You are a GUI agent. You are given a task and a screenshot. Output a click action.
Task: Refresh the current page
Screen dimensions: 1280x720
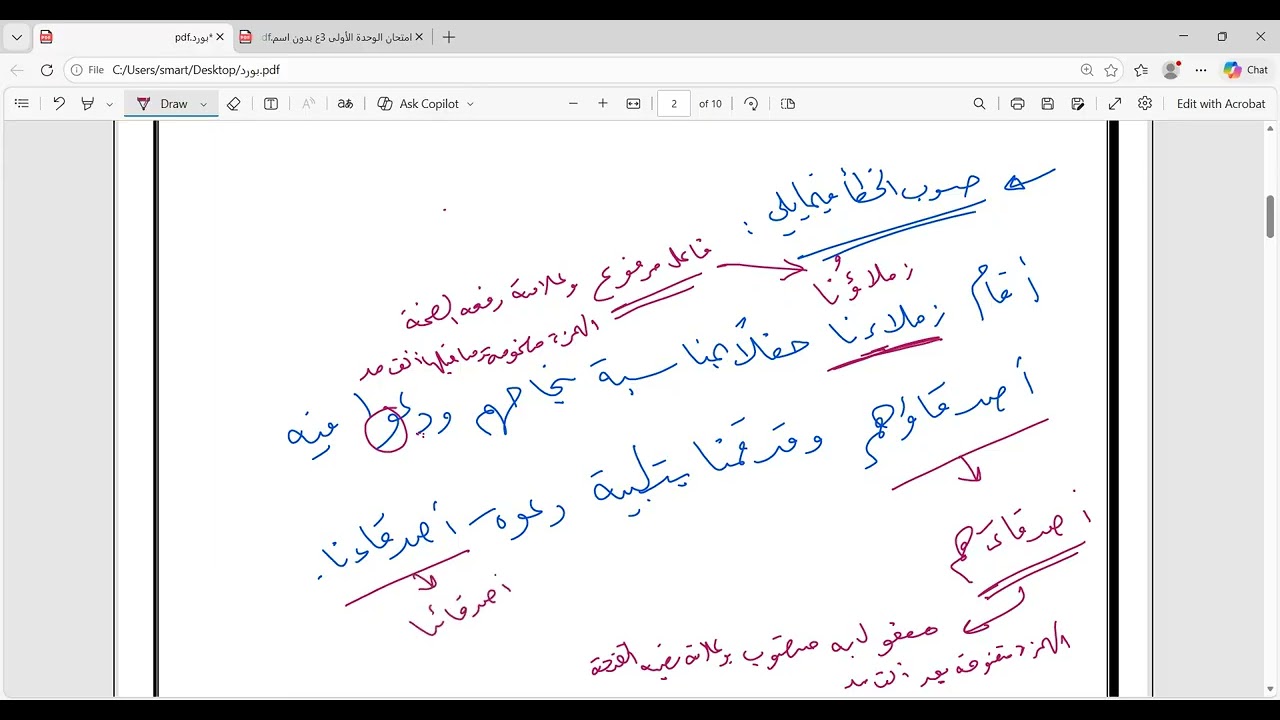coord(47,70)
